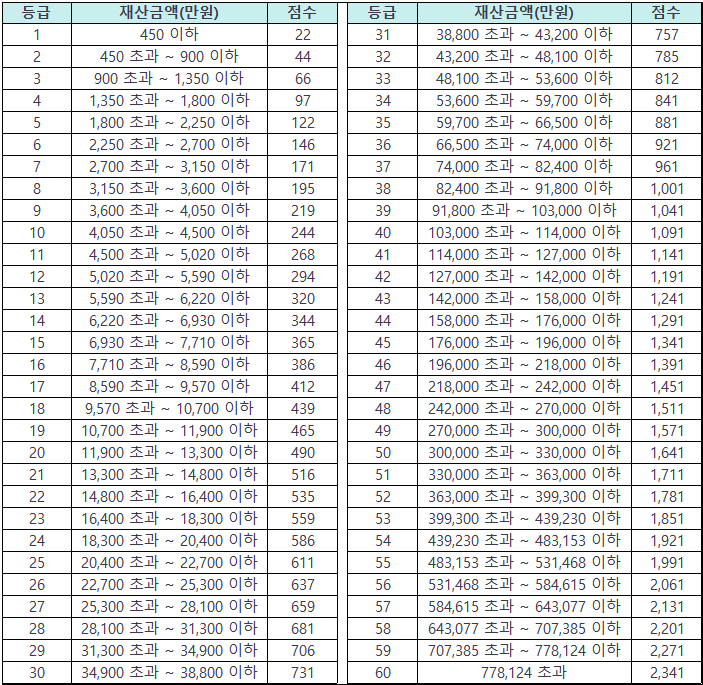Screen dimensions: 703x685
Task: Click score value 122
Action: coord(303,122)
